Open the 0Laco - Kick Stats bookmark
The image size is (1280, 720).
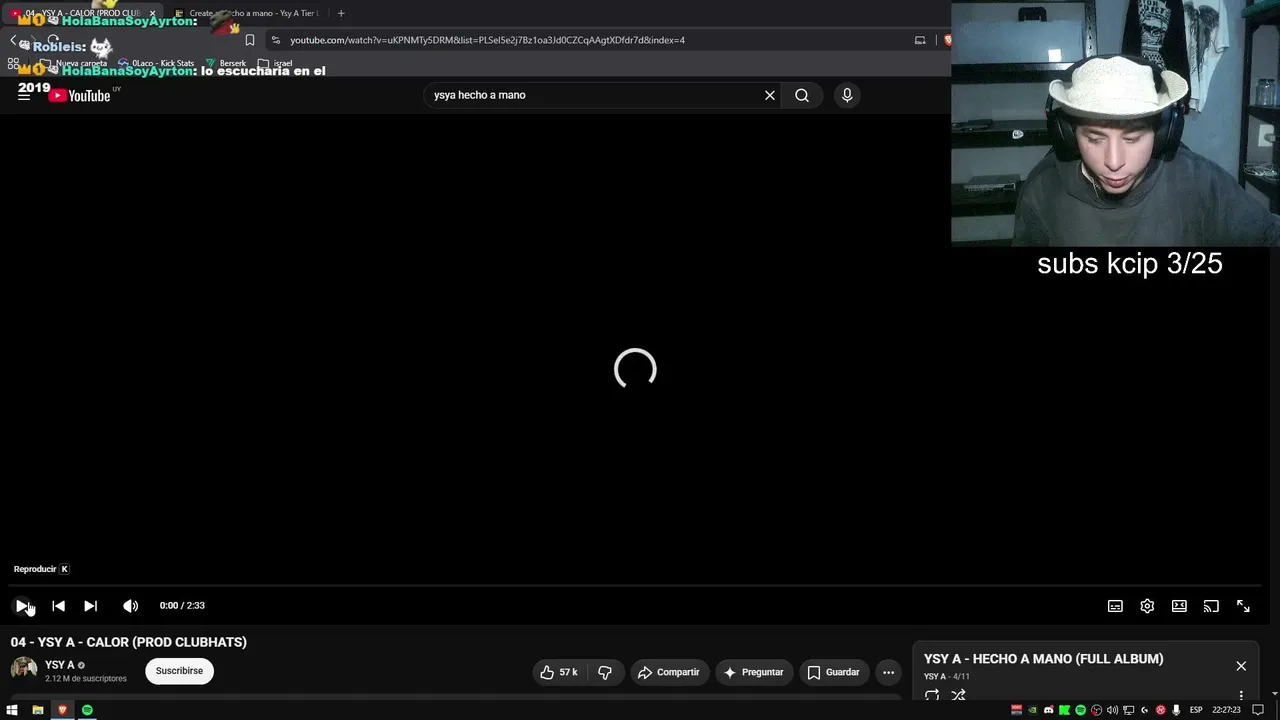(x=156, y=63)
